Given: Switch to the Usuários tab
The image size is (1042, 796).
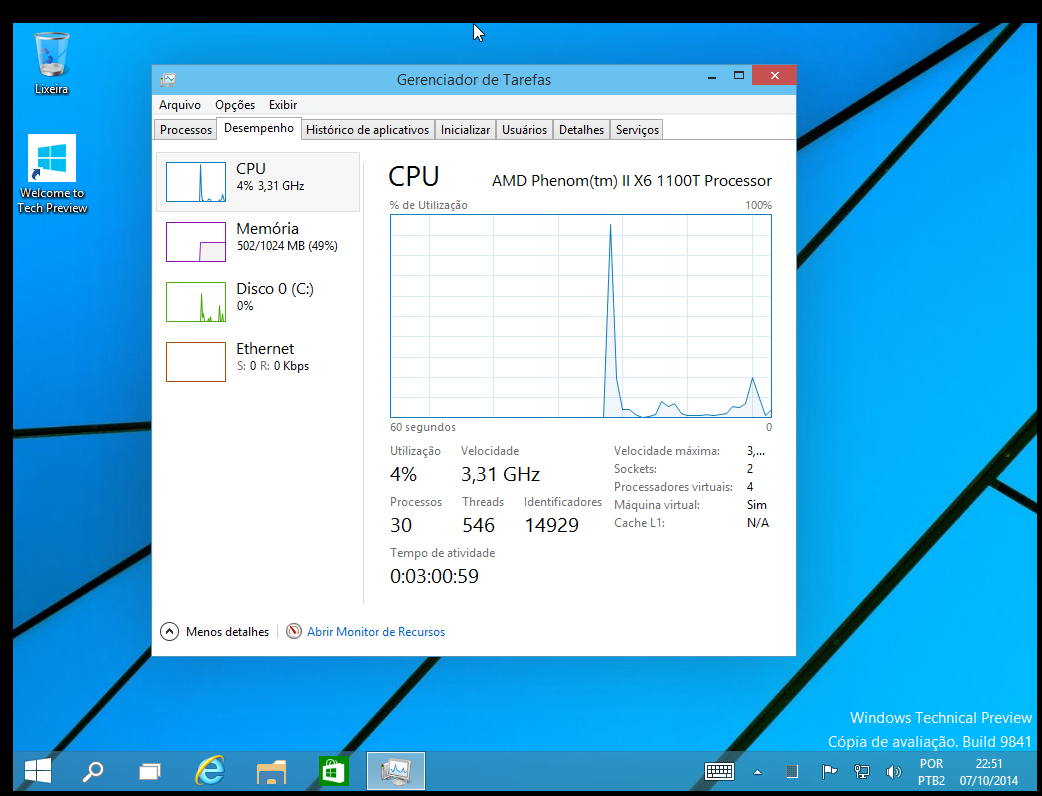Looking at the screenshot, I should 524,130.
